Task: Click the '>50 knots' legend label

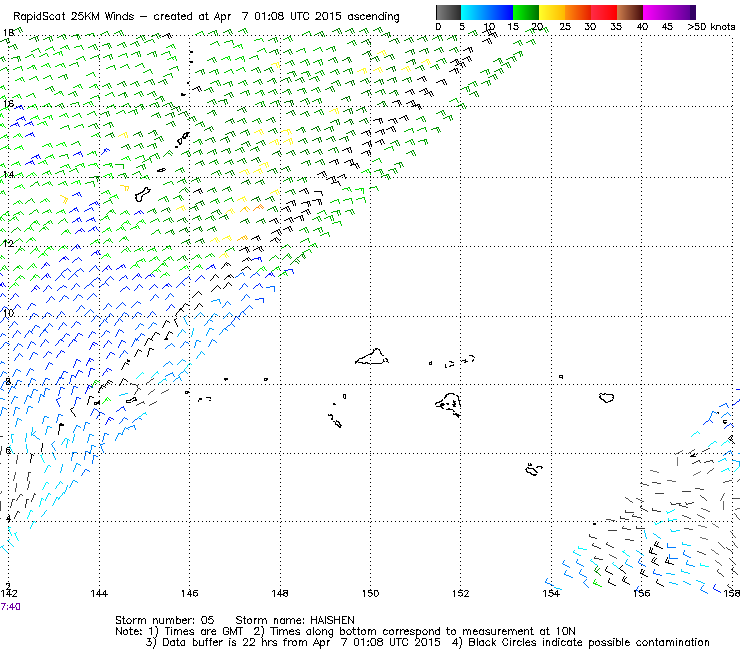Action: click(x=711, y=27)
